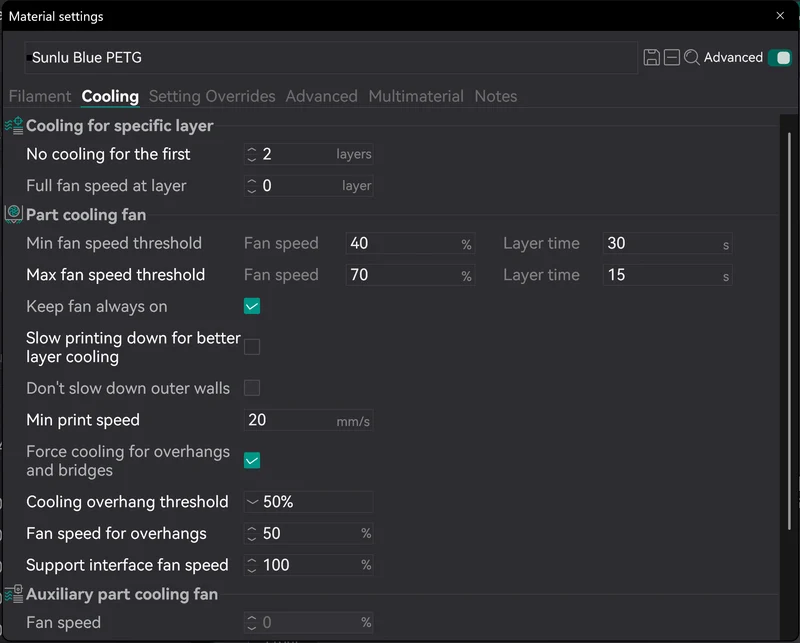Click the search settings magnifier icon
This screenshot has width=800, height=643.
pyautogui.click(x=692, y=57)
